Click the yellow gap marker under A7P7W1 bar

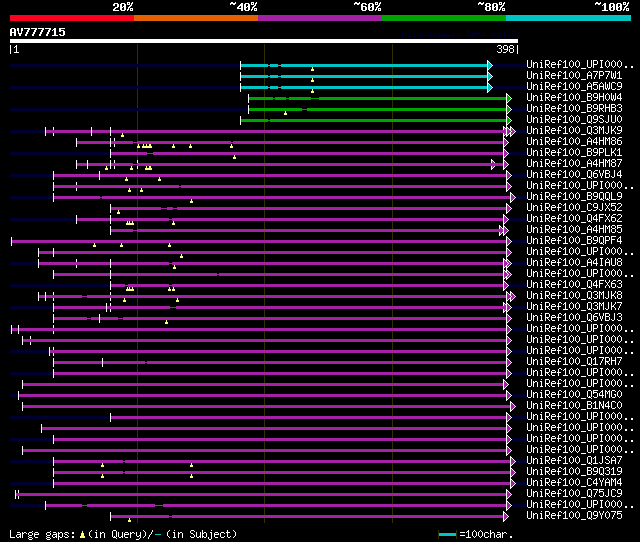point(313,80)
